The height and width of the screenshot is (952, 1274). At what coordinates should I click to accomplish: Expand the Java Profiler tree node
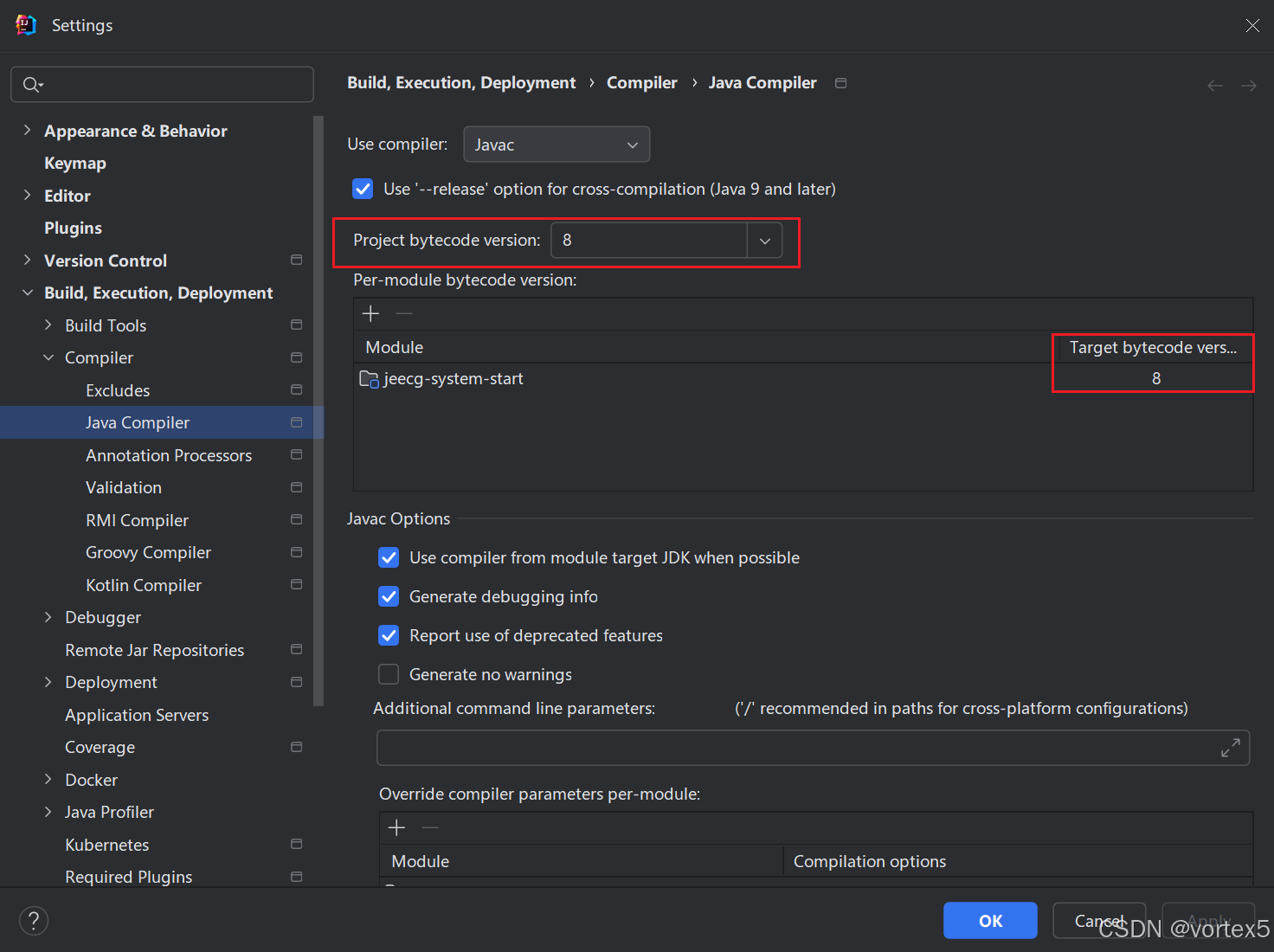pos(48,812)
